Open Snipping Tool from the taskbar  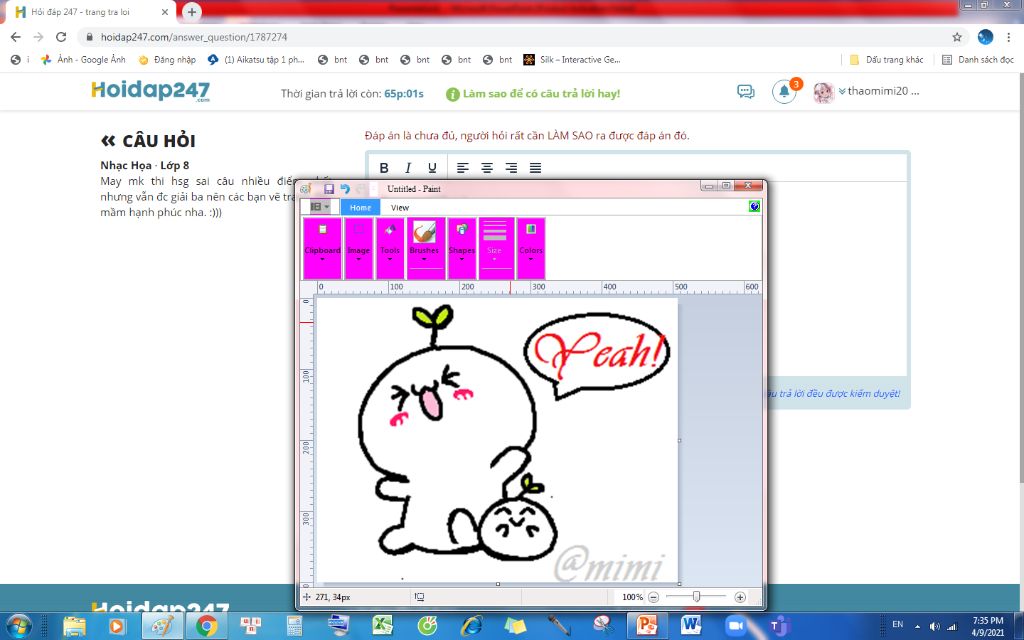coord(603,625)
